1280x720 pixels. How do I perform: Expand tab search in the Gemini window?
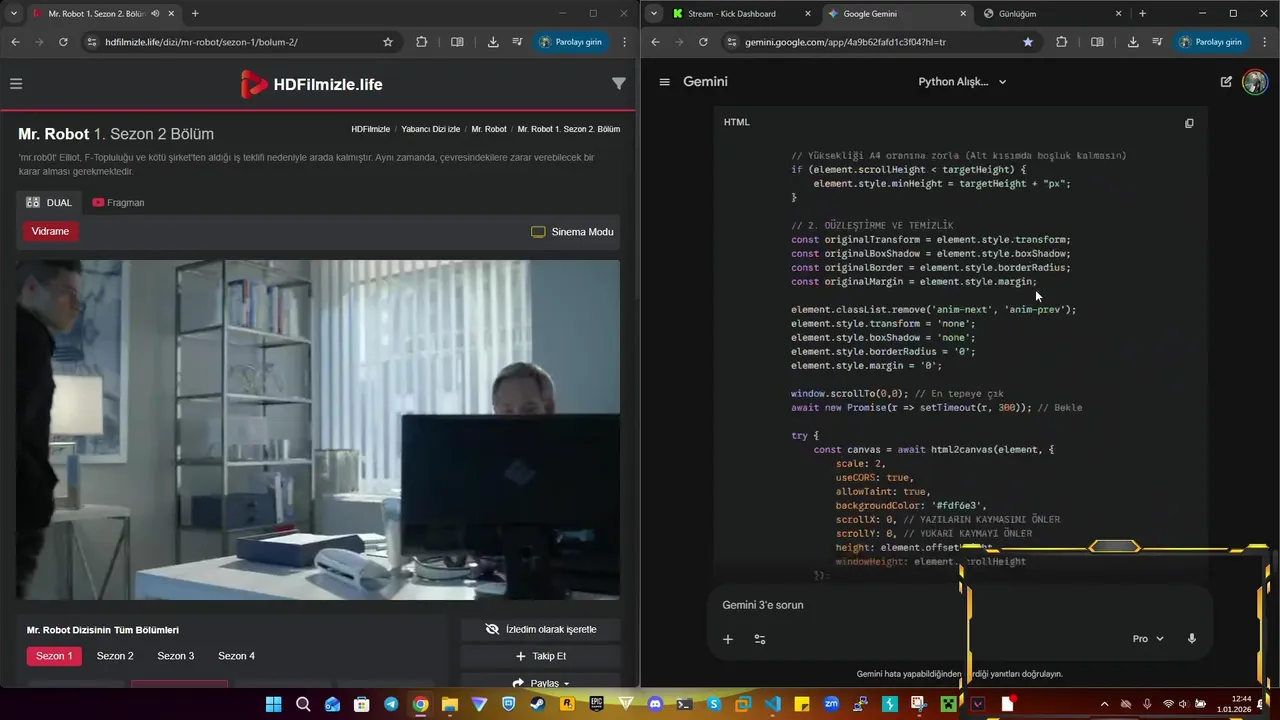tap(653, 13)
